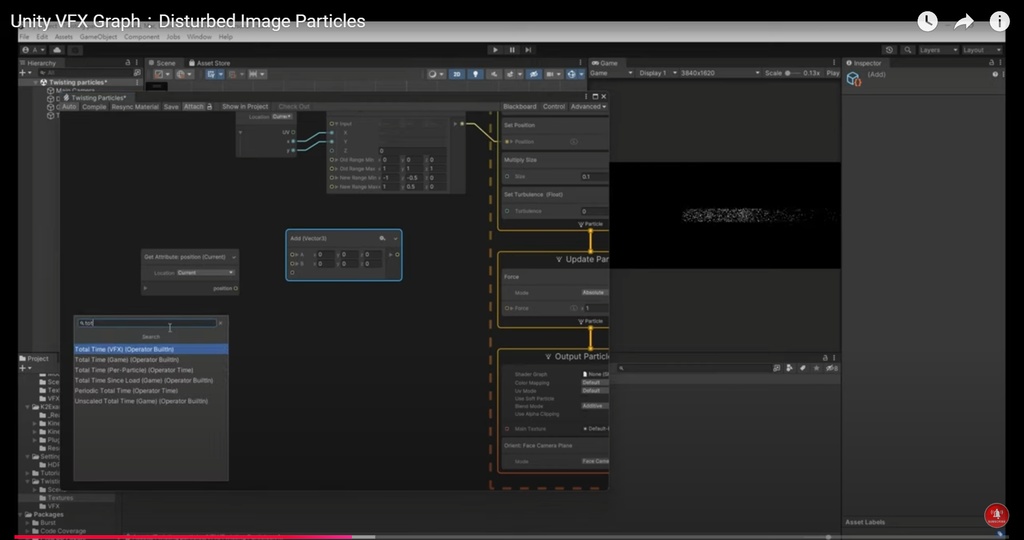Viewport: 1024px width, 540px height.
Task: Collapse the Add (Vector3) node chevron
Action: coord(395,239)
